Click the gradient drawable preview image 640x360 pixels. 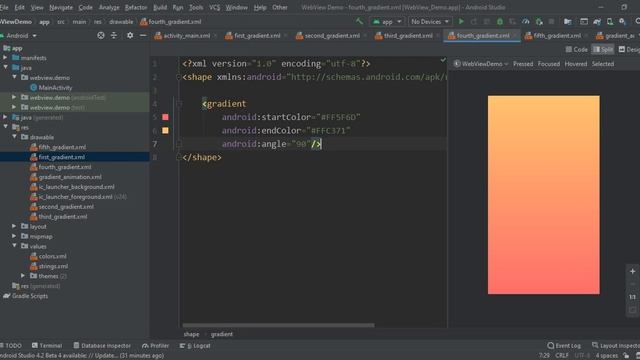544,195
